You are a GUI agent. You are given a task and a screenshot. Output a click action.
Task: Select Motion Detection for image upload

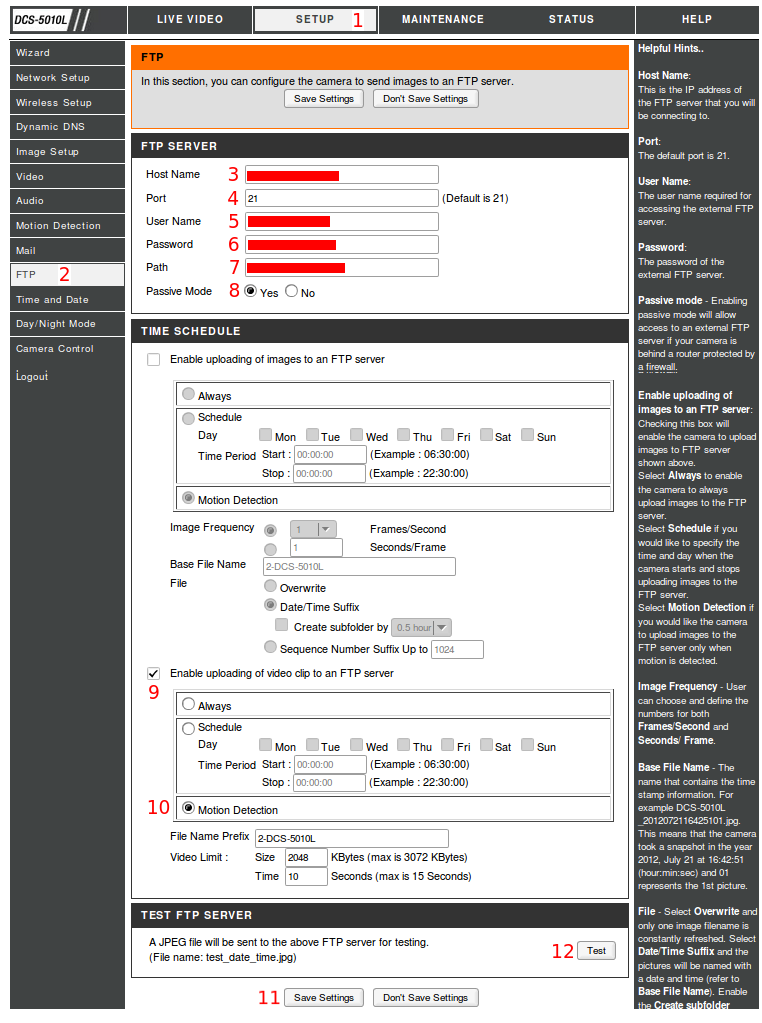(x=189, y=498)
